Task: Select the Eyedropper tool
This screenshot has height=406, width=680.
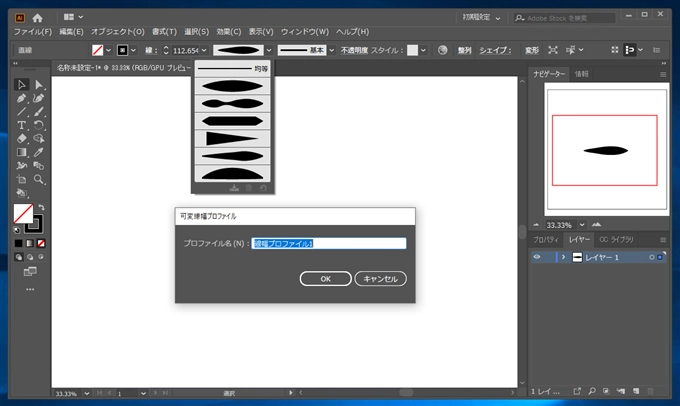Action: coord(39,152)
